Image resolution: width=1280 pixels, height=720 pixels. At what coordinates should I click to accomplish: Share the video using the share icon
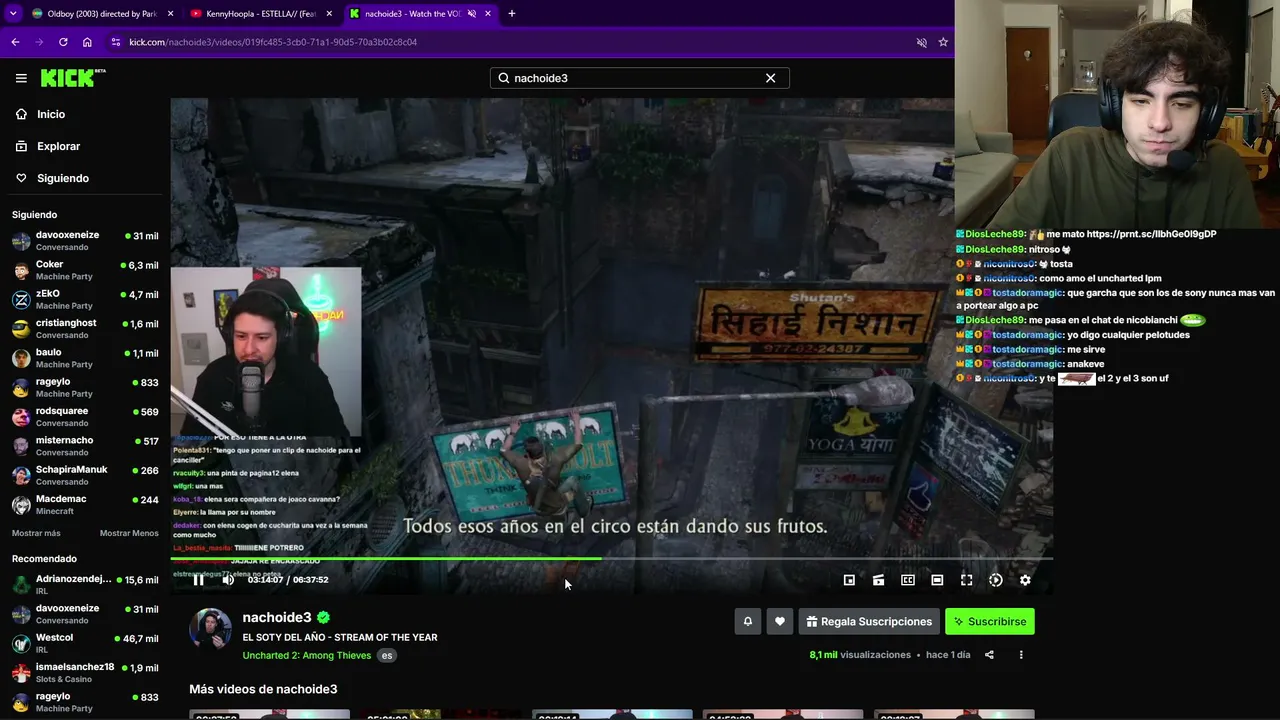pyautogui.click(x=989, y=655)
